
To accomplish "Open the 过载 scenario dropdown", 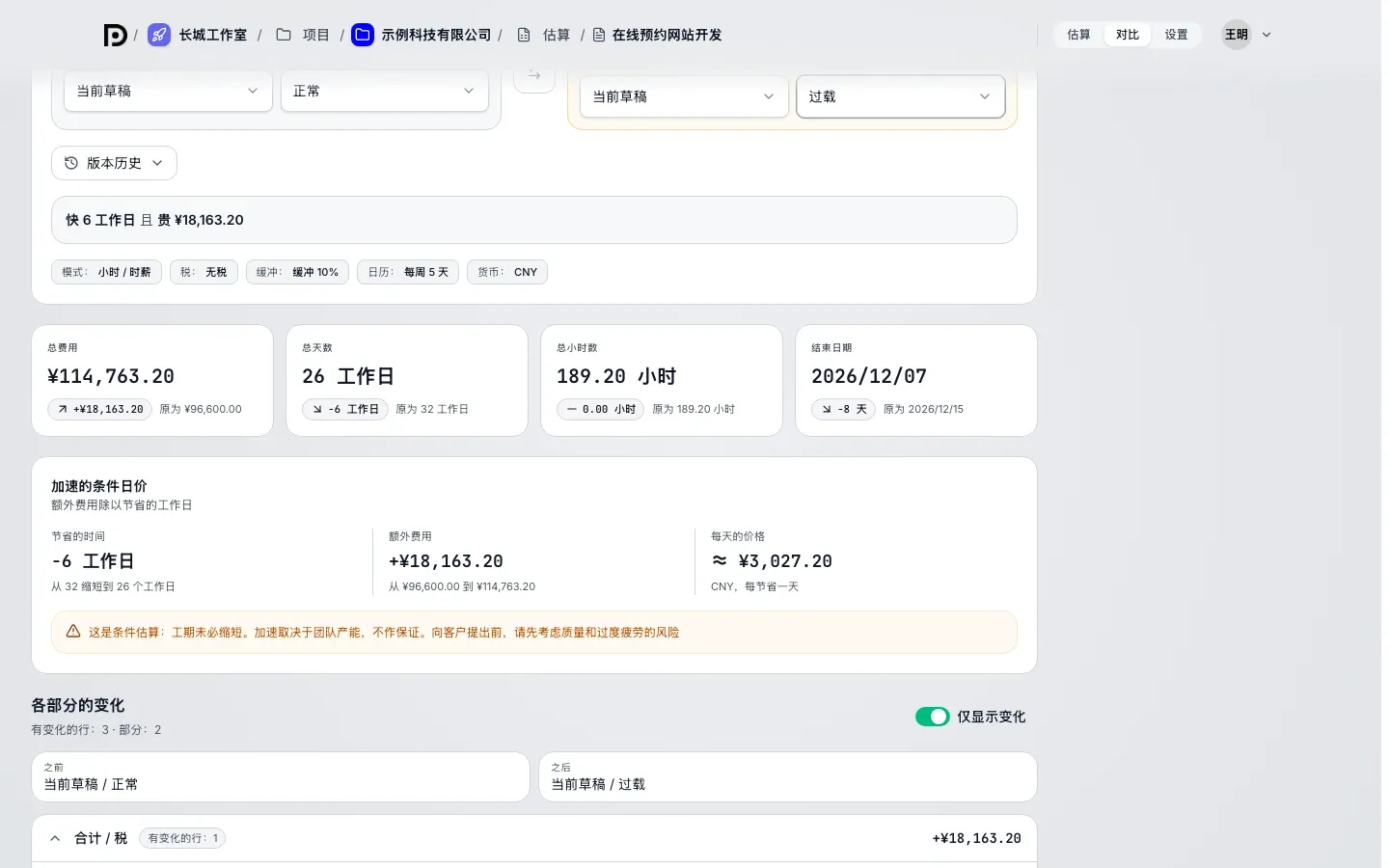I will click(x=901, y=96).
